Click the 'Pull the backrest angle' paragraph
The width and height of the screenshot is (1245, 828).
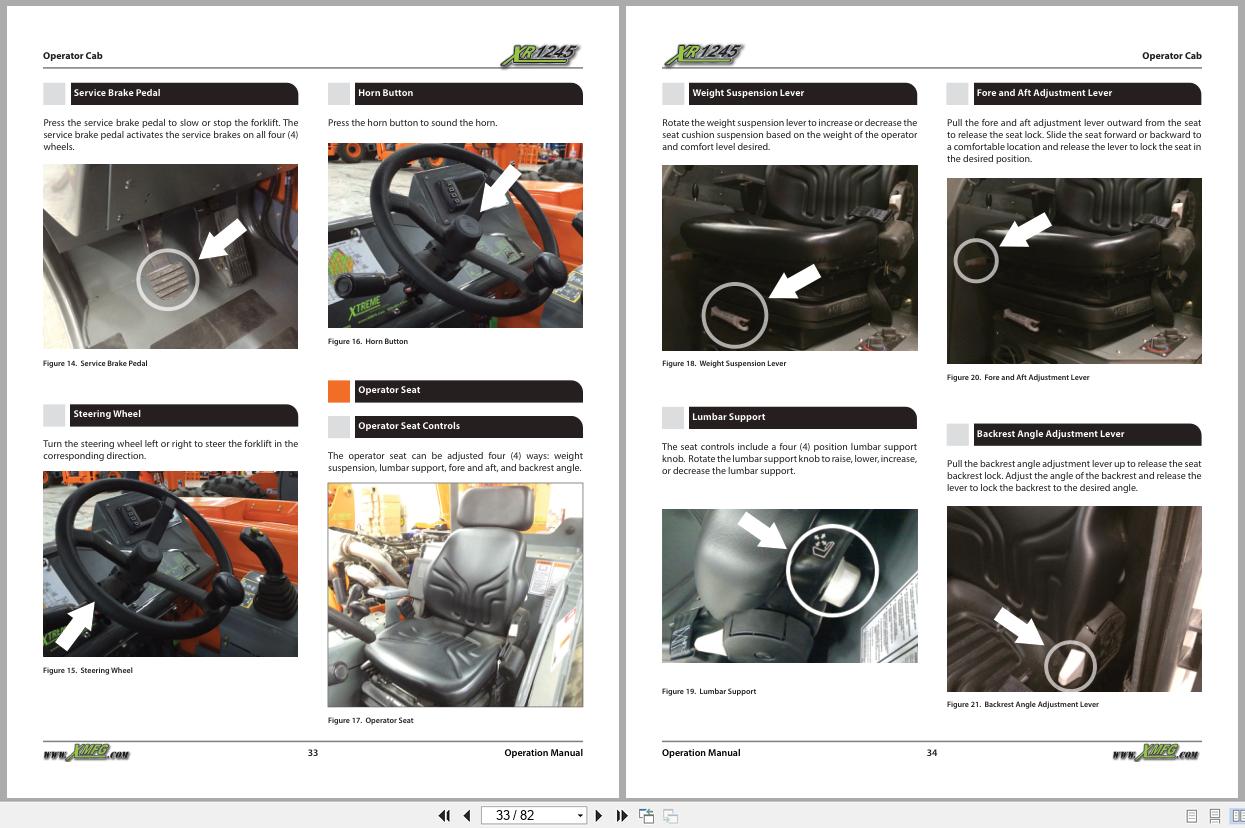[1074, 476]
